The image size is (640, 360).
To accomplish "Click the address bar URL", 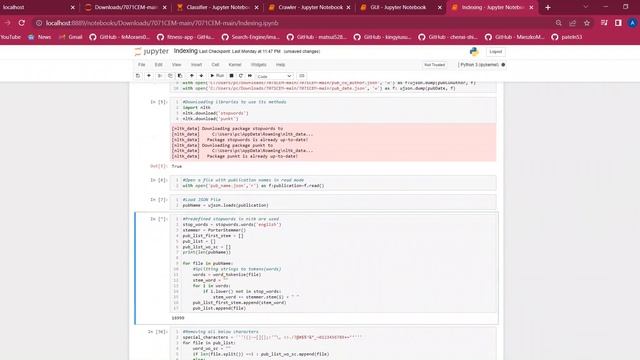I will coord(162,23).
